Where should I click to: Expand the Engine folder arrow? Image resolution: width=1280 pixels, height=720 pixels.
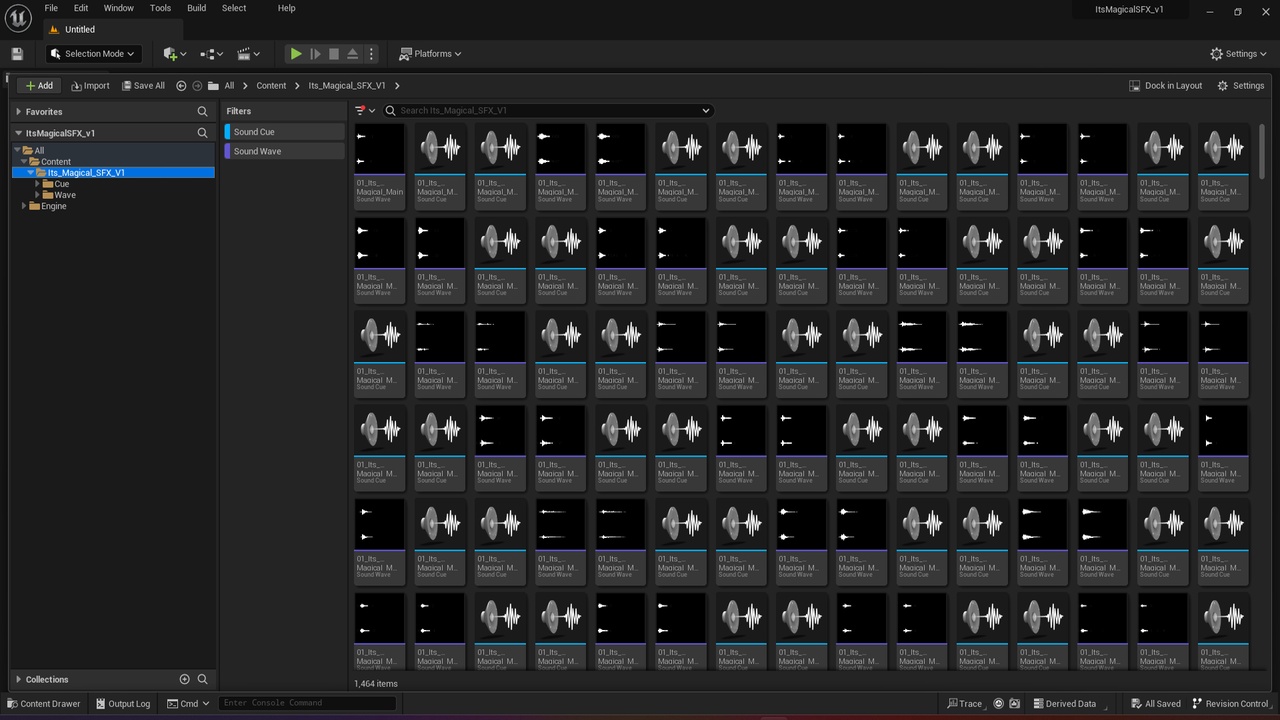click(25, 206)
